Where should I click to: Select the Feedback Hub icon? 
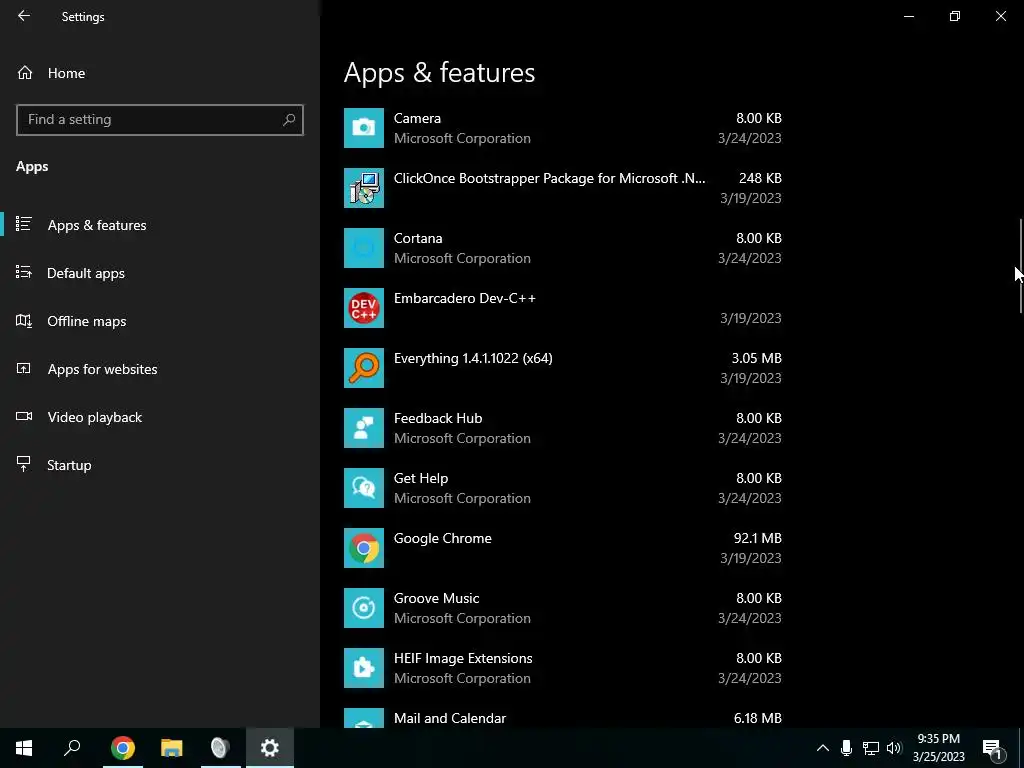[x=364, y=428]
